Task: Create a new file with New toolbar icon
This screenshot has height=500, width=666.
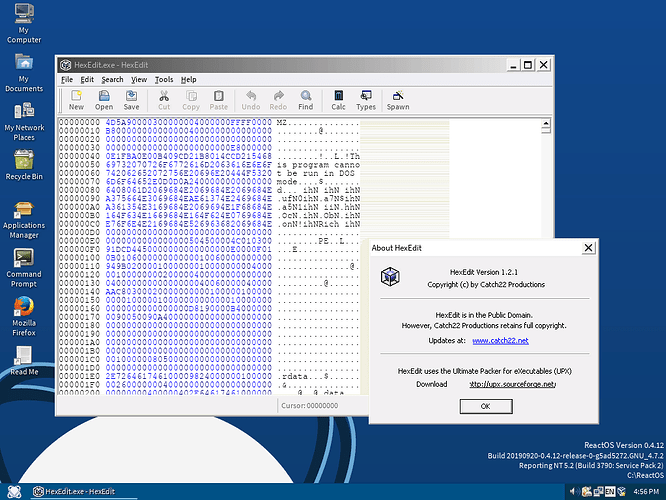Action: click(x=76, y=100)
